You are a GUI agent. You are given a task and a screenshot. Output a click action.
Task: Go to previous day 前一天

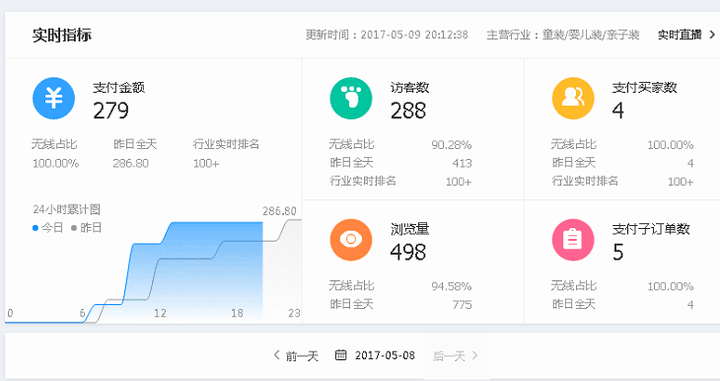[302, 356]
